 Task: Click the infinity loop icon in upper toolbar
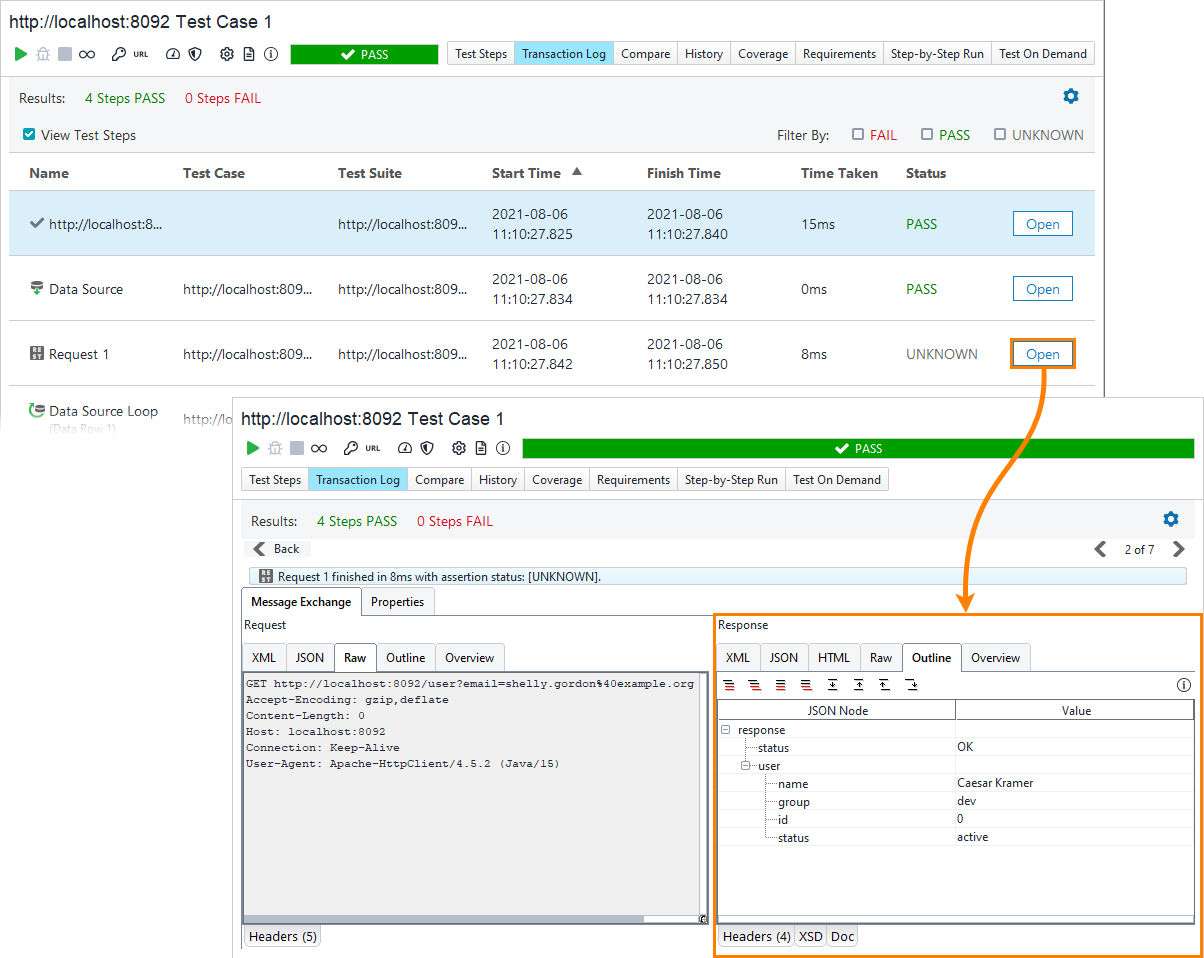(87, 54)
